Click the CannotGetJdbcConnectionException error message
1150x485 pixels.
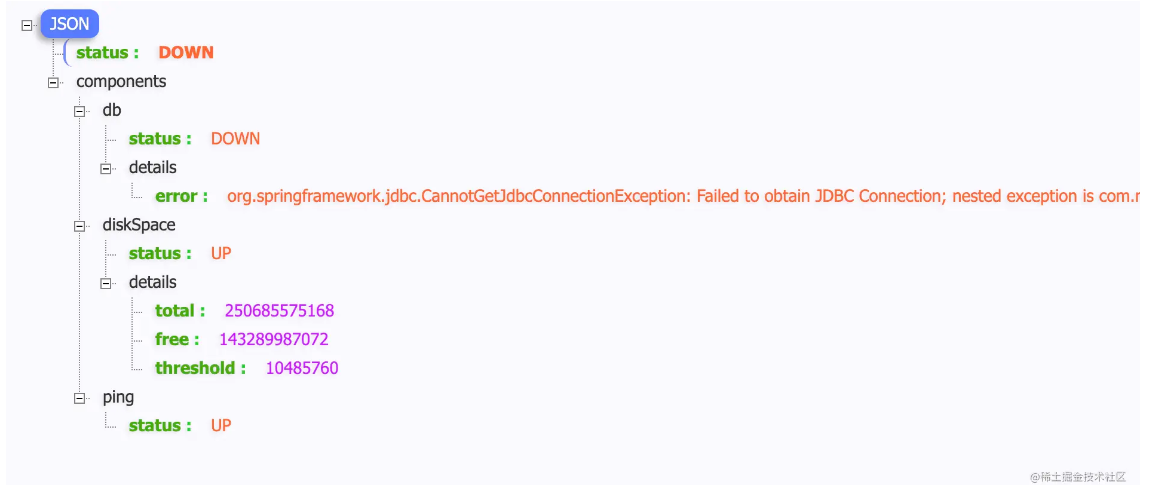pyautogui.click(x=683, y=196)
